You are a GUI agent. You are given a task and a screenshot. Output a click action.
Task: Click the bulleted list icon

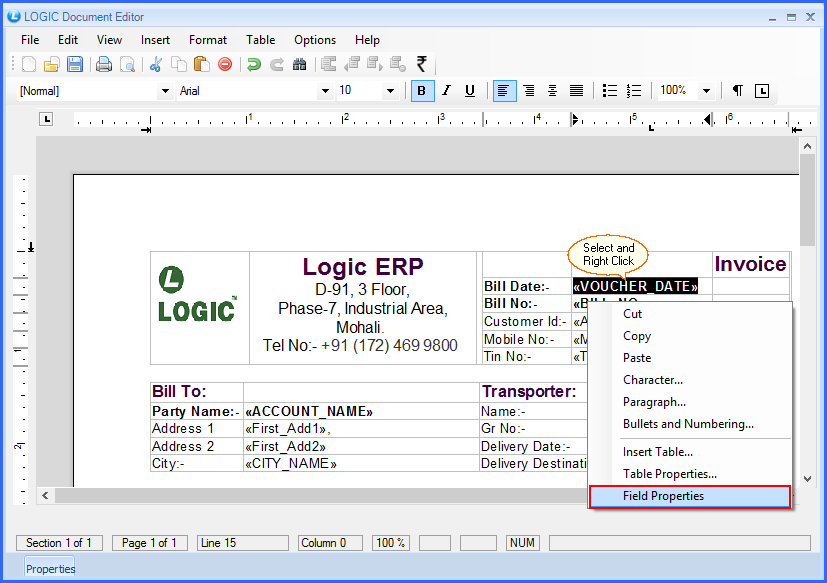tap(610, 91)
